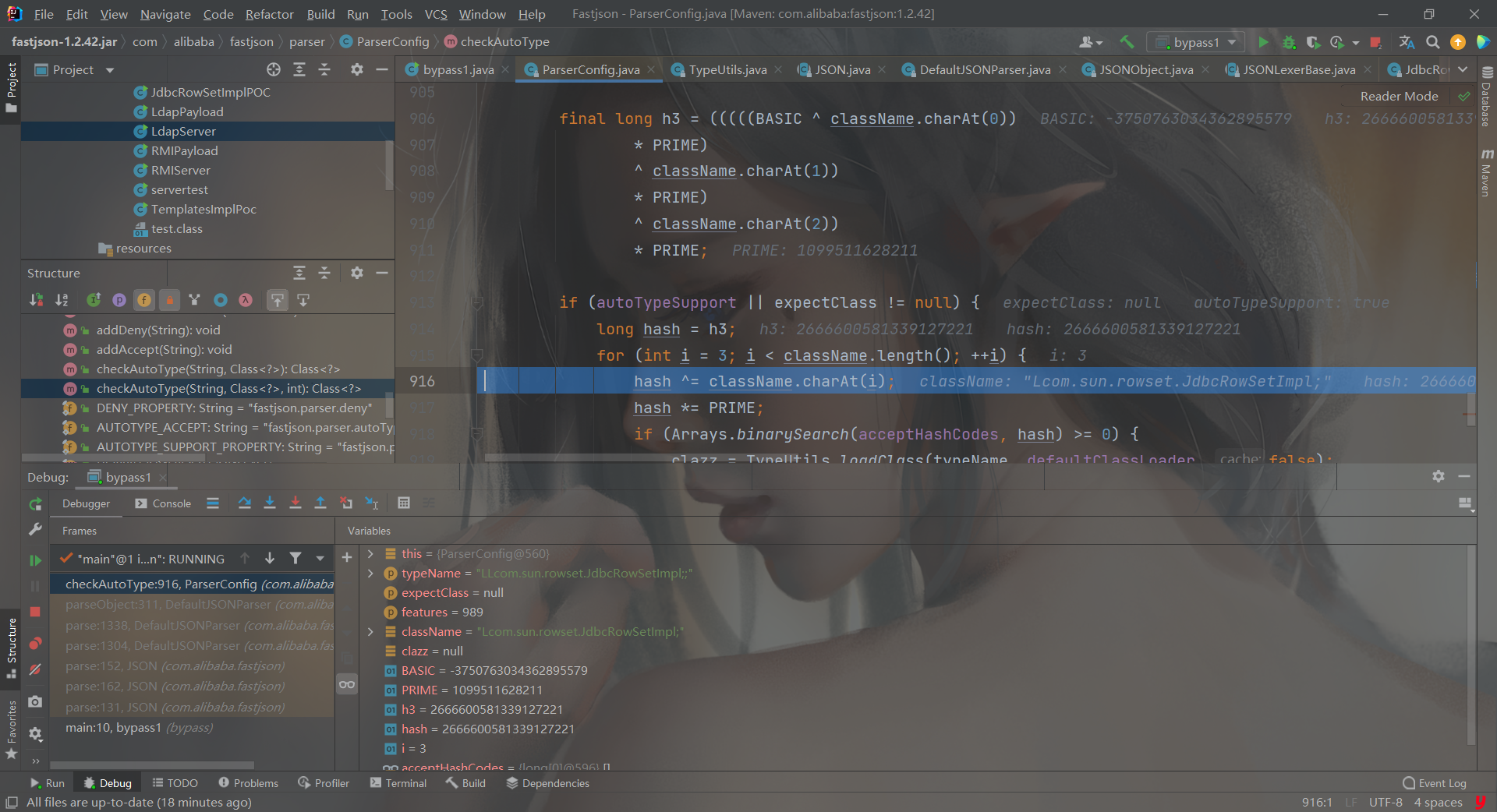Screen dimensions: 1497x812
Task: Click Step Over in debugger toolbar
Action: 245,503
